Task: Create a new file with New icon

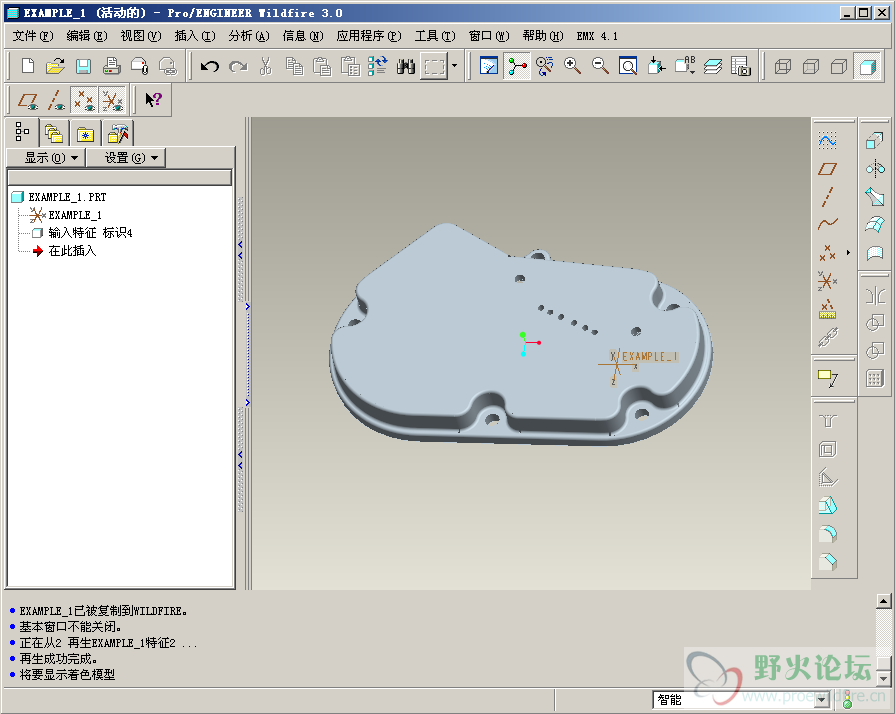Action: click(x=27, y=66)
